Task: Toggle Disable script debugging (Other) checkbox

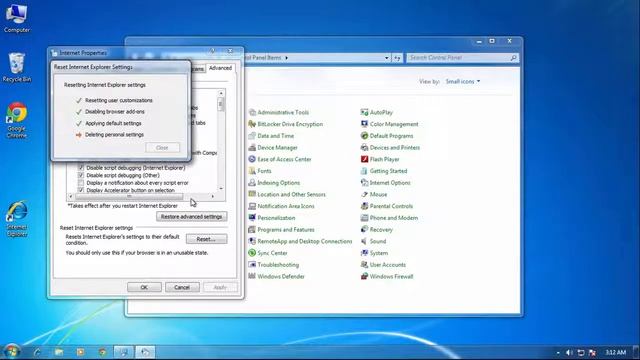Action: point(81,175)
